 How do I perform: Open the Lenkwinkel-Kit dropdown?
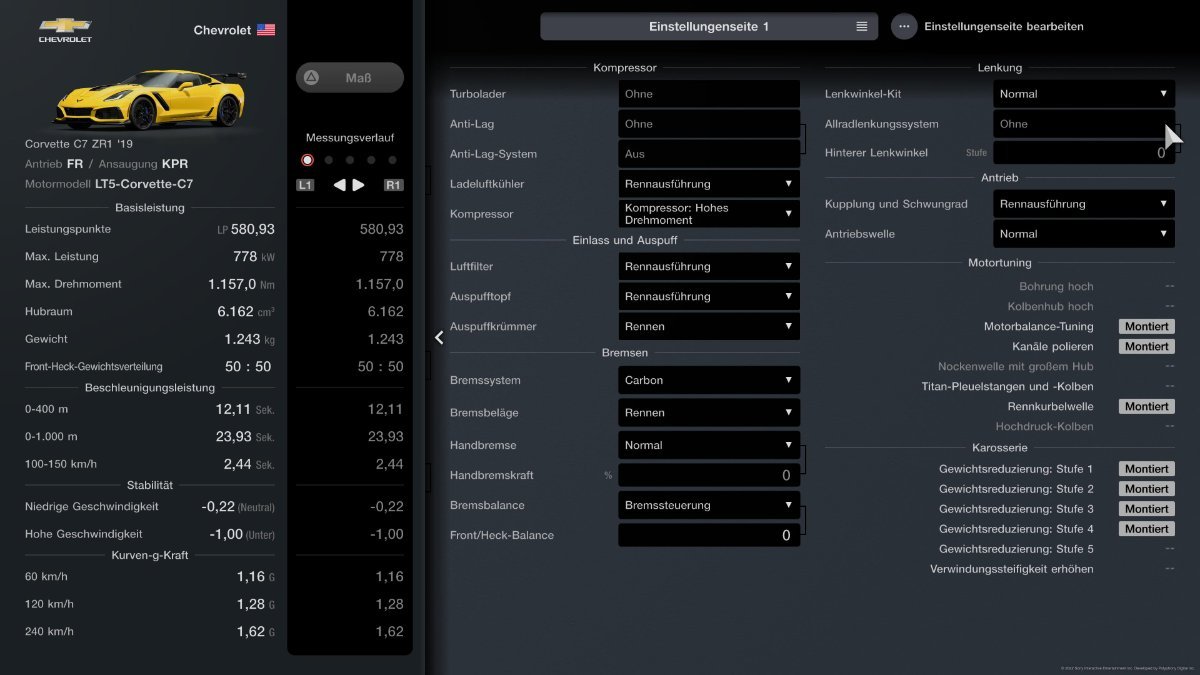coord(1084,94)
